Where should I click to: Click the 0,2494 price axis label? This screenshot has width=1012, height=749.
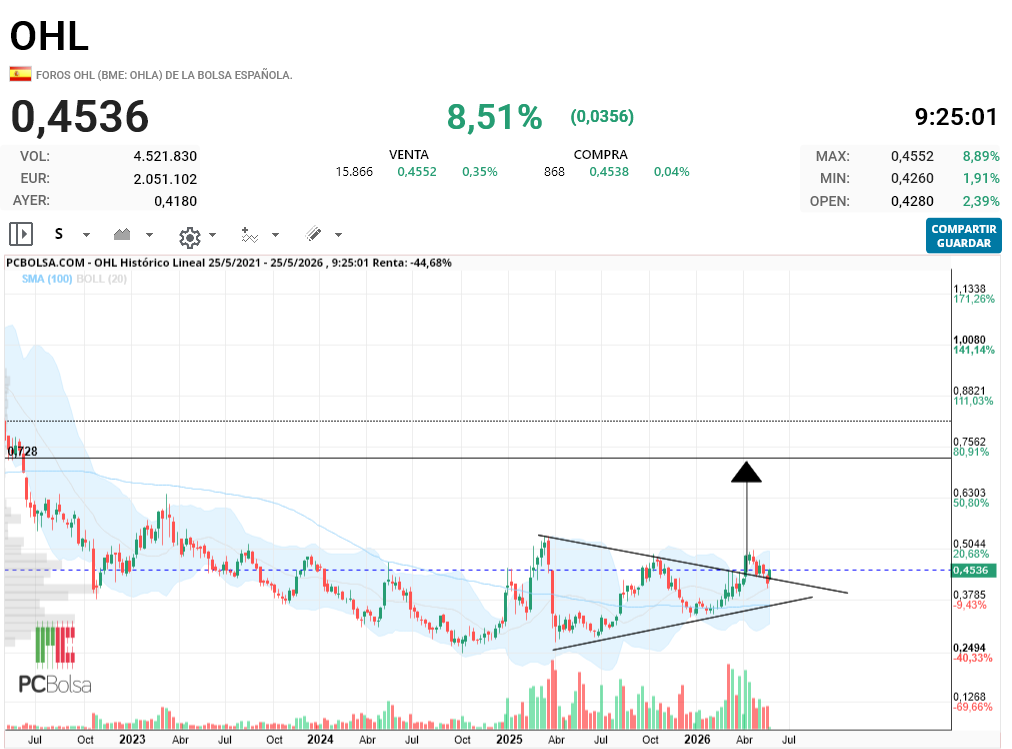tap(969, 648)
